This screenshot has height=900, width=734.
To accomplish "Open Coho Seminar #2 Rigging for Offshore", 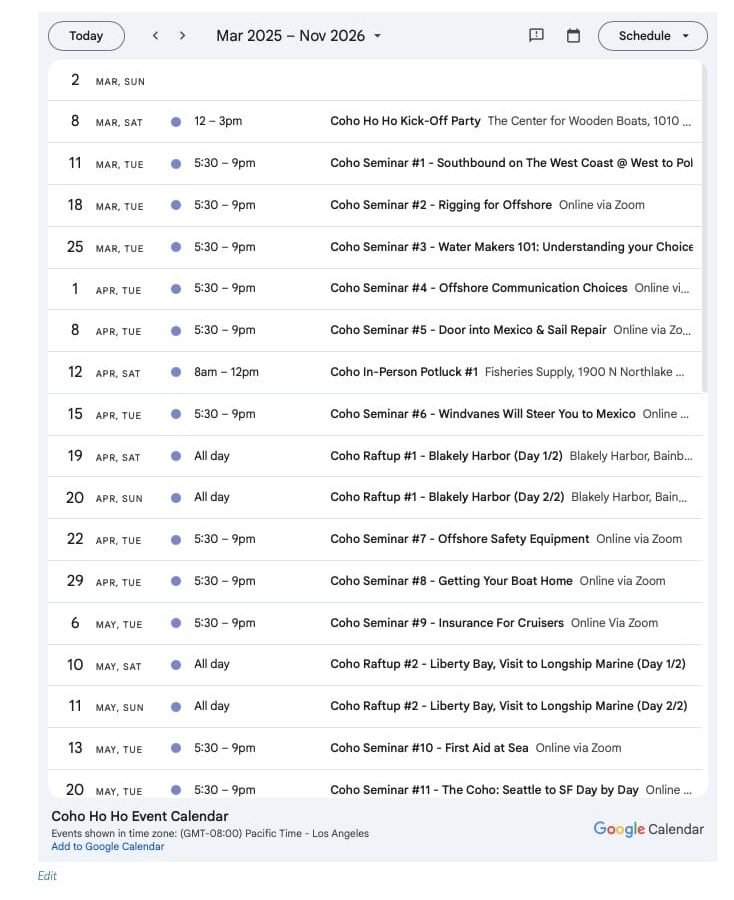I will [440, 205].
